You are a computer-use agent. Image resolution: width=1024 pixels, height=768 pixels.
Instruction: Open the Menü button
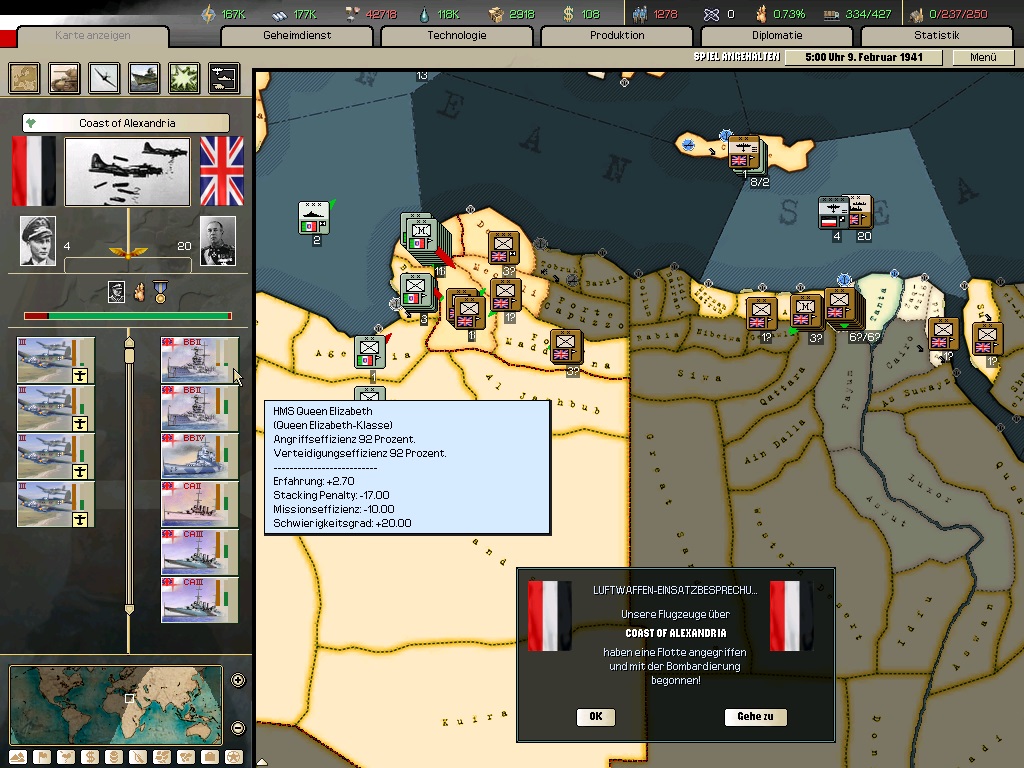(983, 58)
